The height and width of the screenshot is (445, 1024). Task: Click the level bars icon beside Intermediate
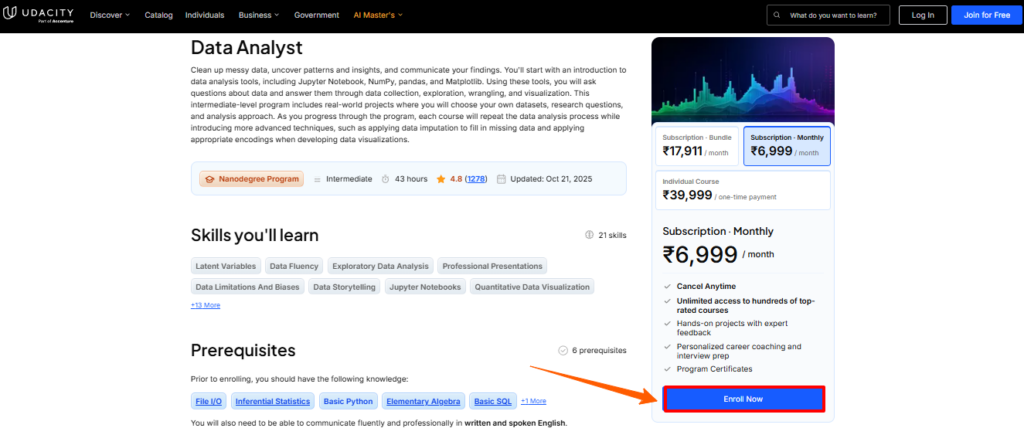coord(317,179)
